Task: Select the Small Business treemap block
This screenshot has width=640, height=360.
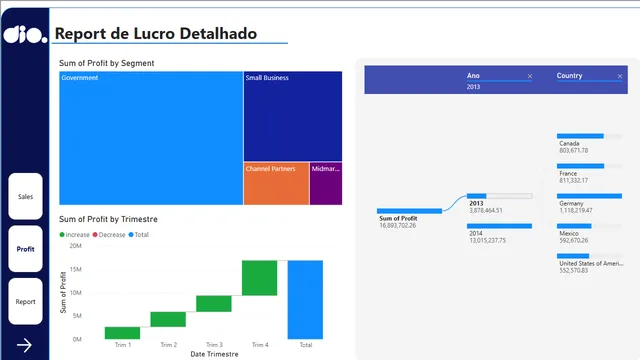Action: coord(293,116)
